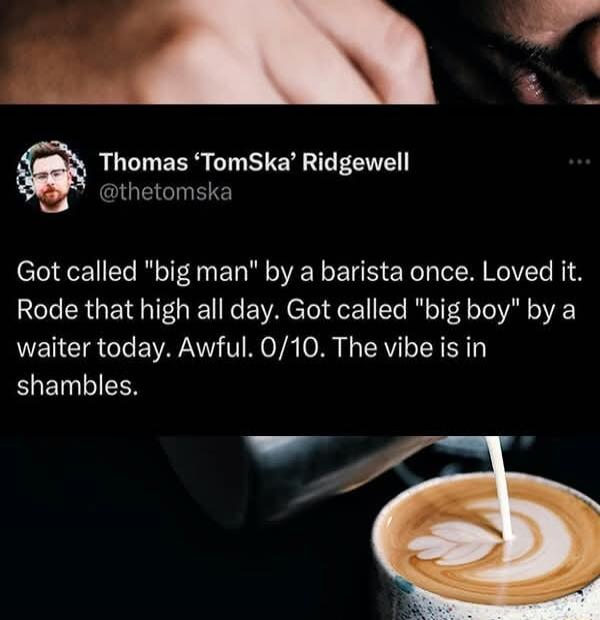
Task: Click the display name Thomas 'TomSka' Ridgewell
Action: click(254, 162)
